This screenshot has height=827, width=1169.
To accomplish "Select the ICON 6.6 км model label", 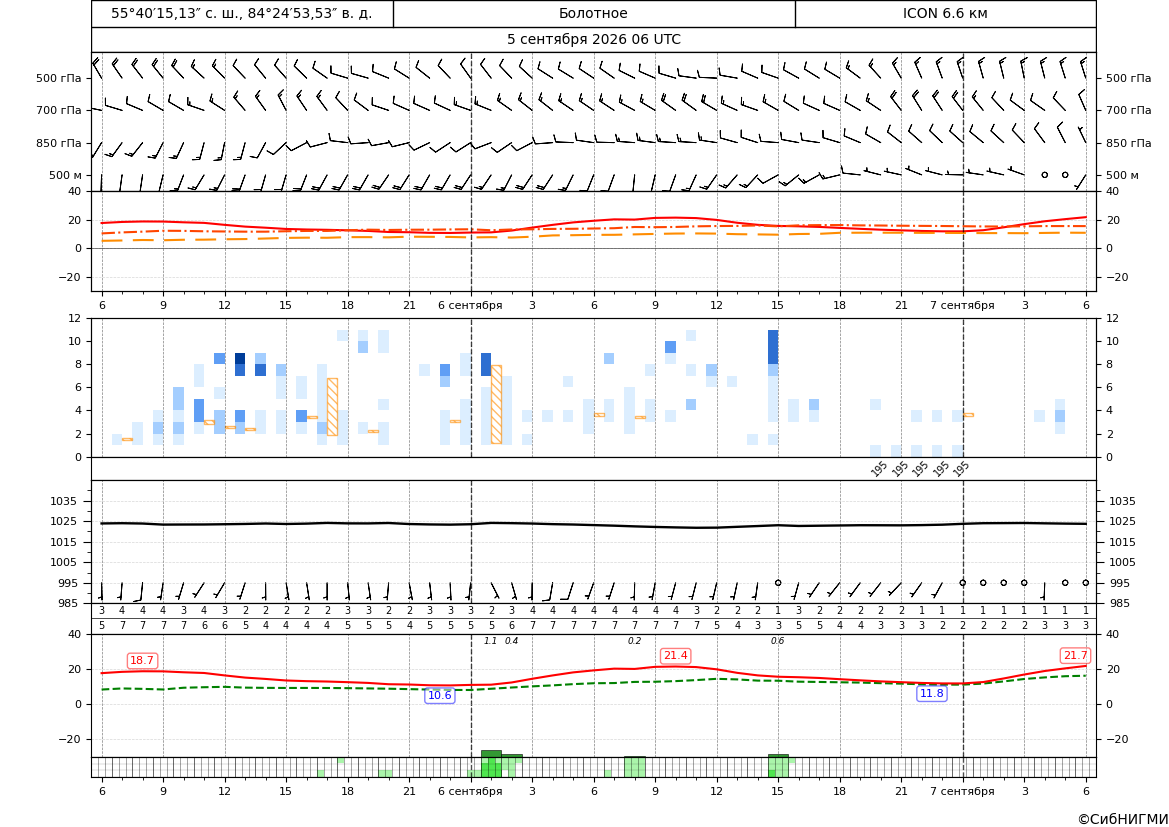I will [945, 13].
